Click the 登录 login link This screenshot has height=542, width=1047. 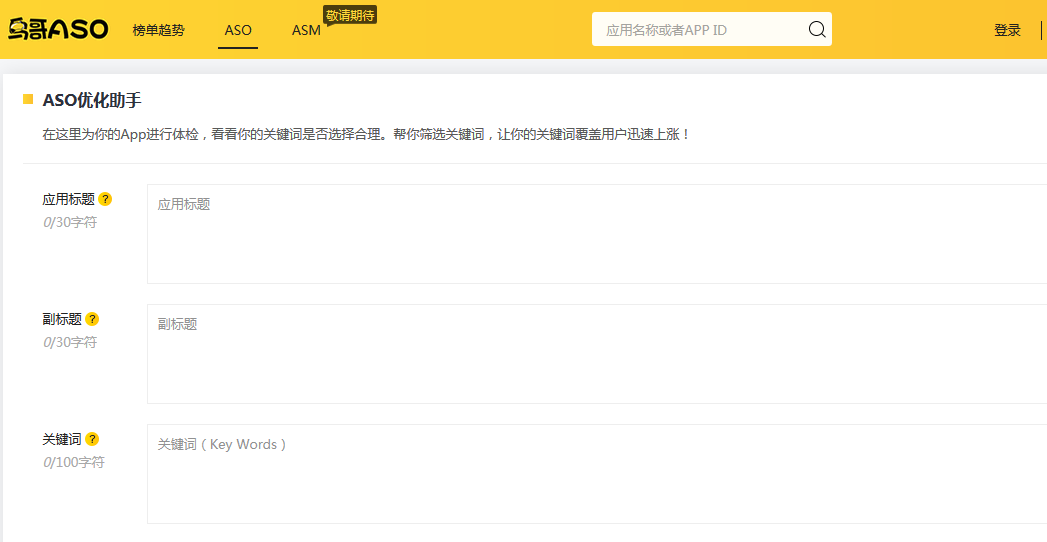click(1007, 30)
